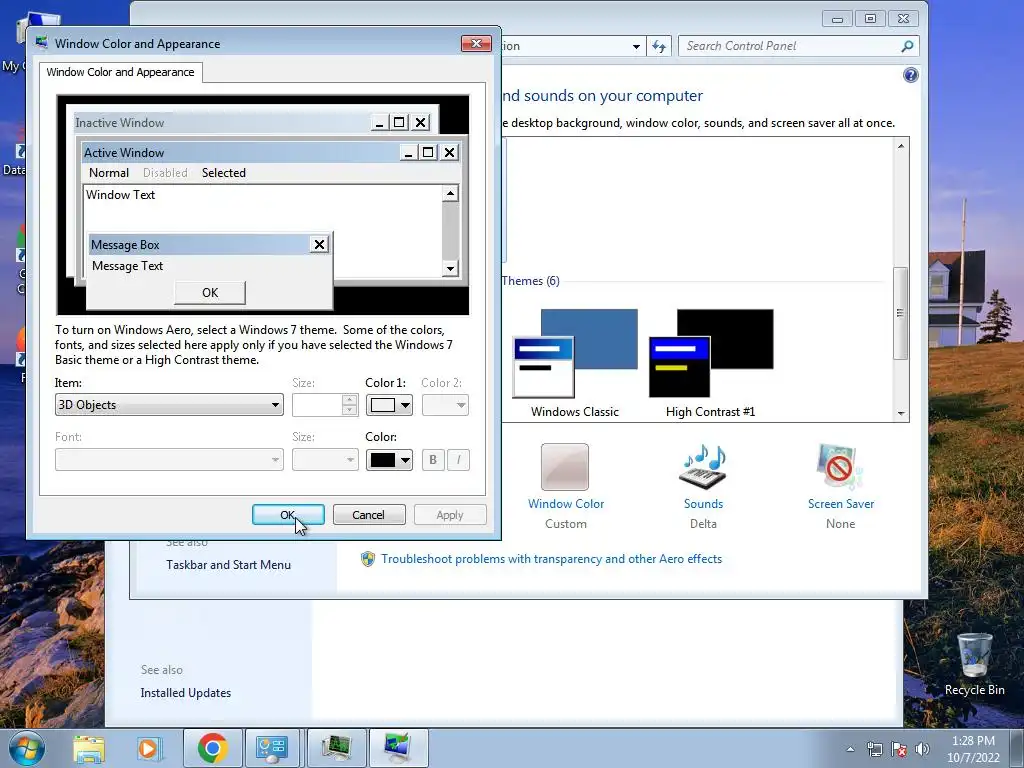Open the Screen Saver icon
Screen dimensions: 1024x768
coord(840,466)
